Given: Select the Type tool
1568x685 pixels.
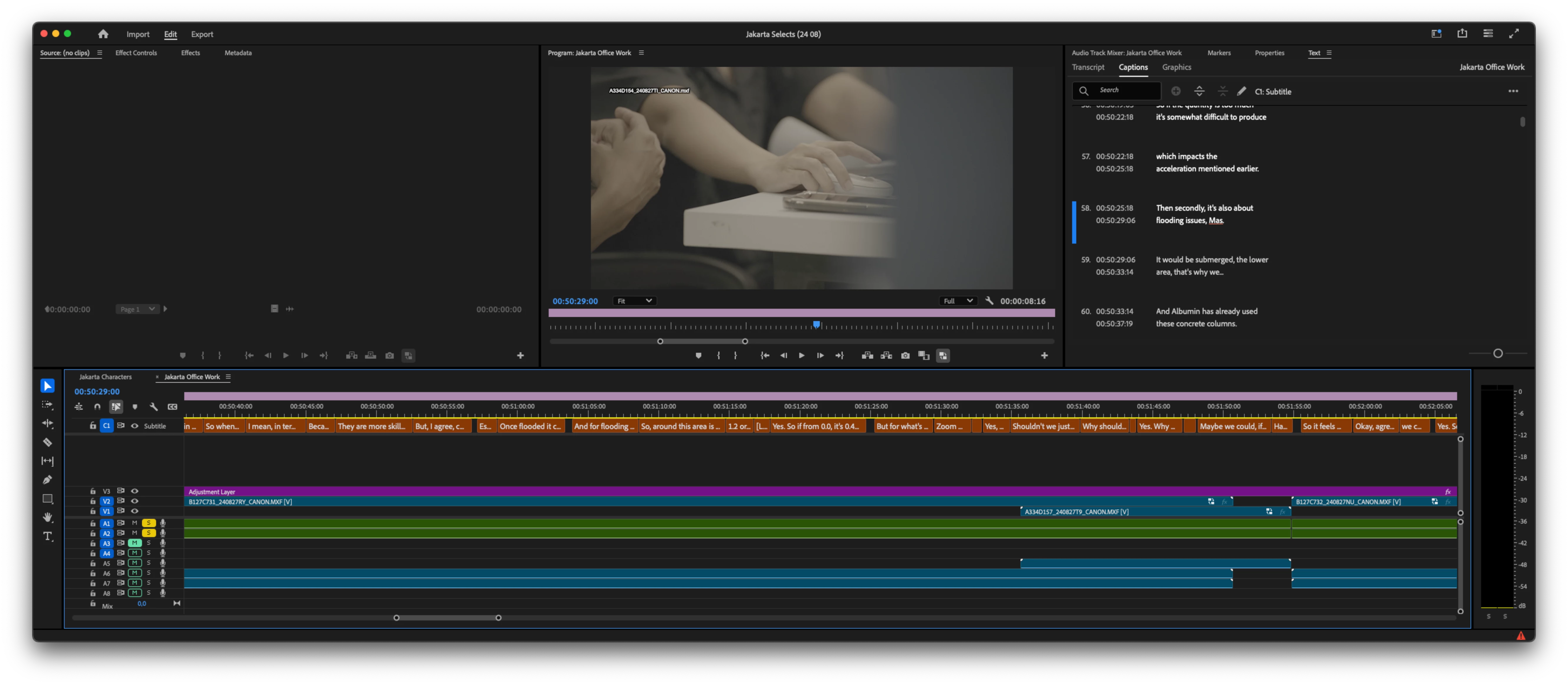Looking at the screenshot, I should 48,536.
